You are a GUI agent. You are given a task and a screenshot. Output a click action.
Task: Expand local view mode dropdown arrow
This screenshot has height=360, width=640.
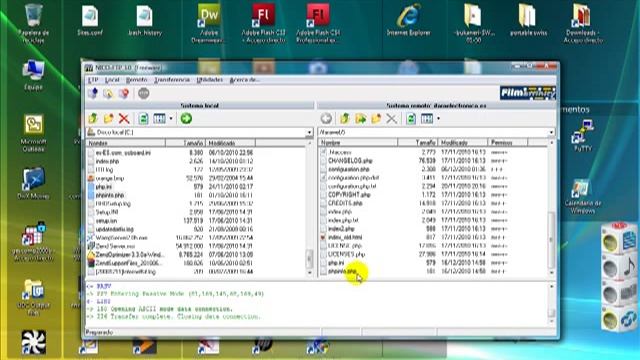[x=171, y=119]
